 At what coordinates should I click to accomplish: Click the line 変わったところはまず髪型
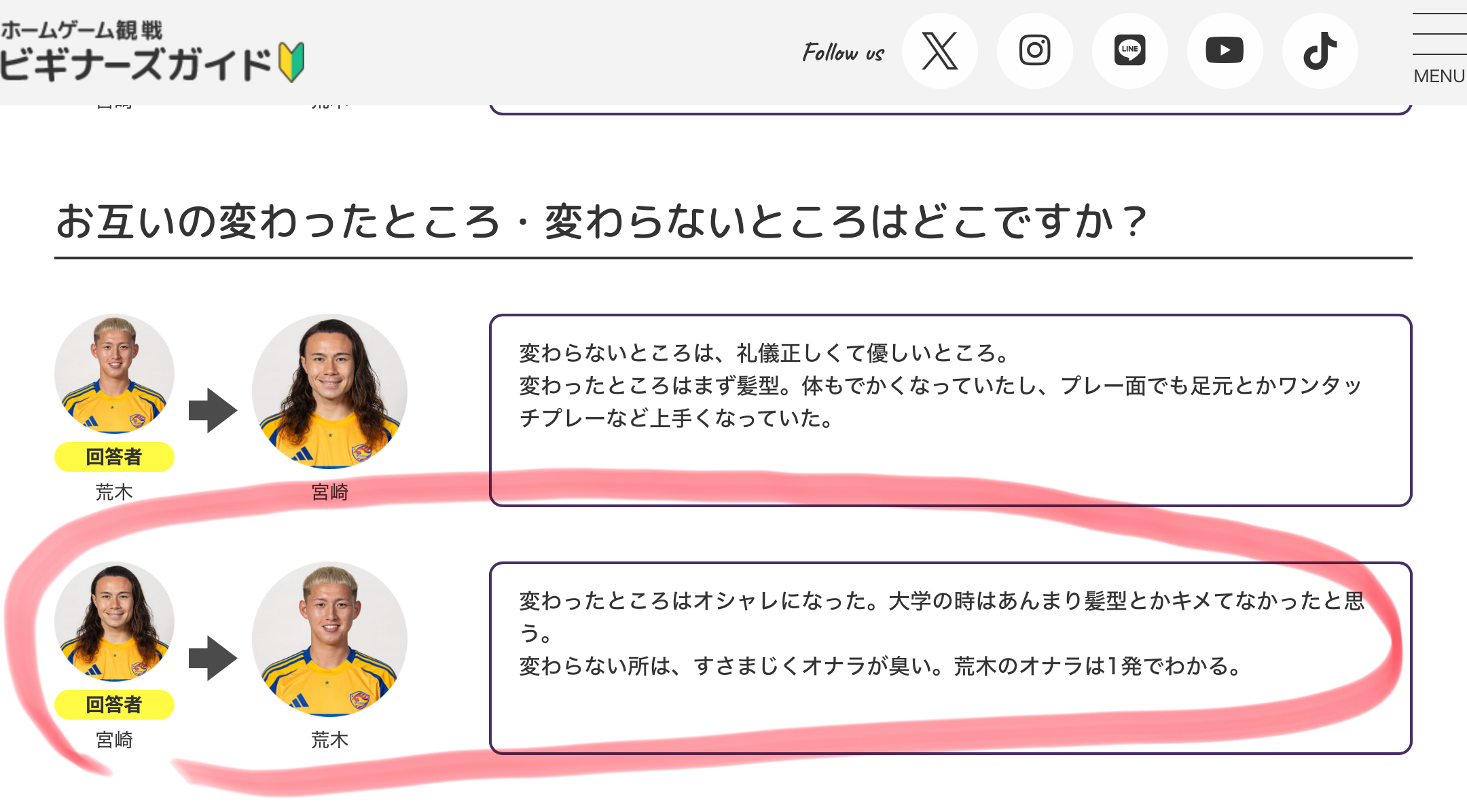941,386
